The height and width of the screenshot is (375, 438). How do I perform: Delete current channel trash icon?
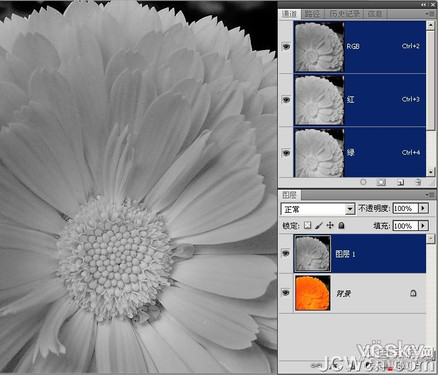tap(418, 182)
